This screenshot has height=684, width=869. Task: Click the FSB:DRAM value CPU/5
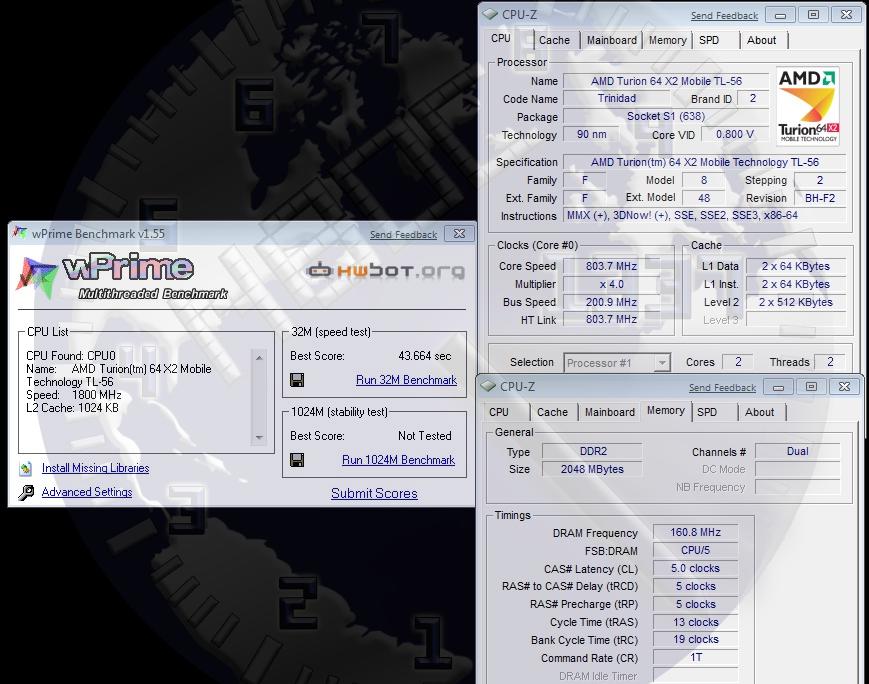tap(696, 550)
